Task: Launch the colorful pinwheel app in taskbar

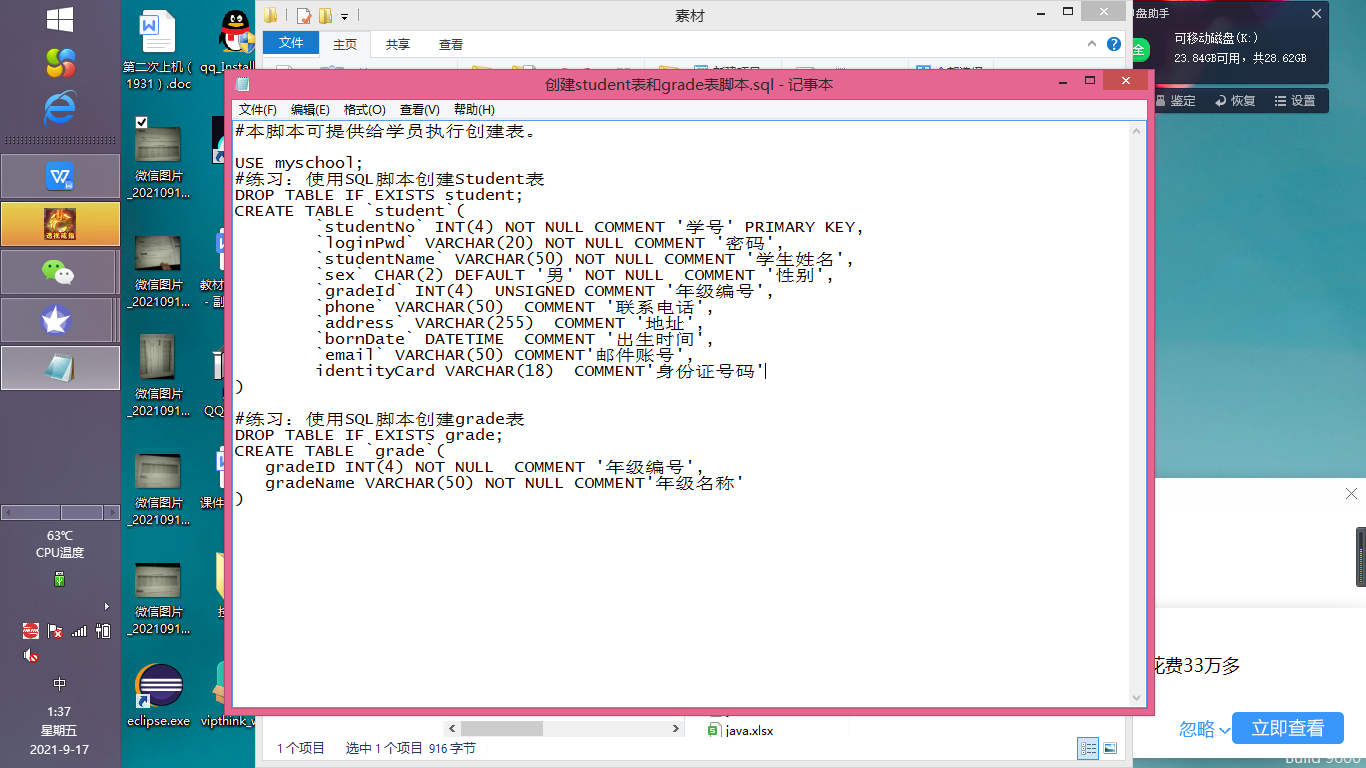Action: 60,63
